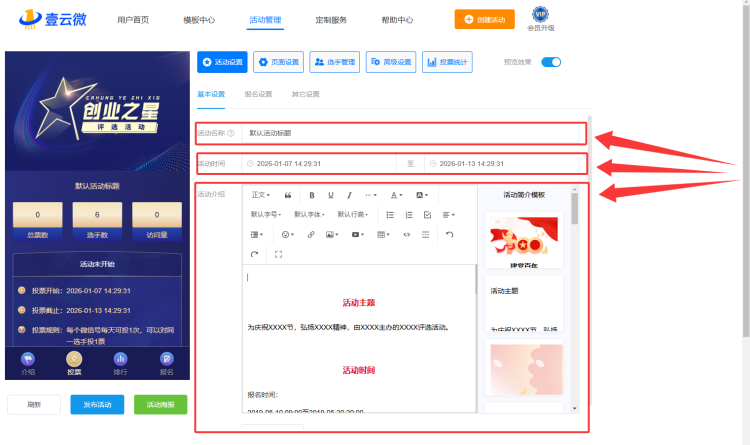Toggle bold formatting in the editor
The image size is (750, 445).
coord(312,195)
